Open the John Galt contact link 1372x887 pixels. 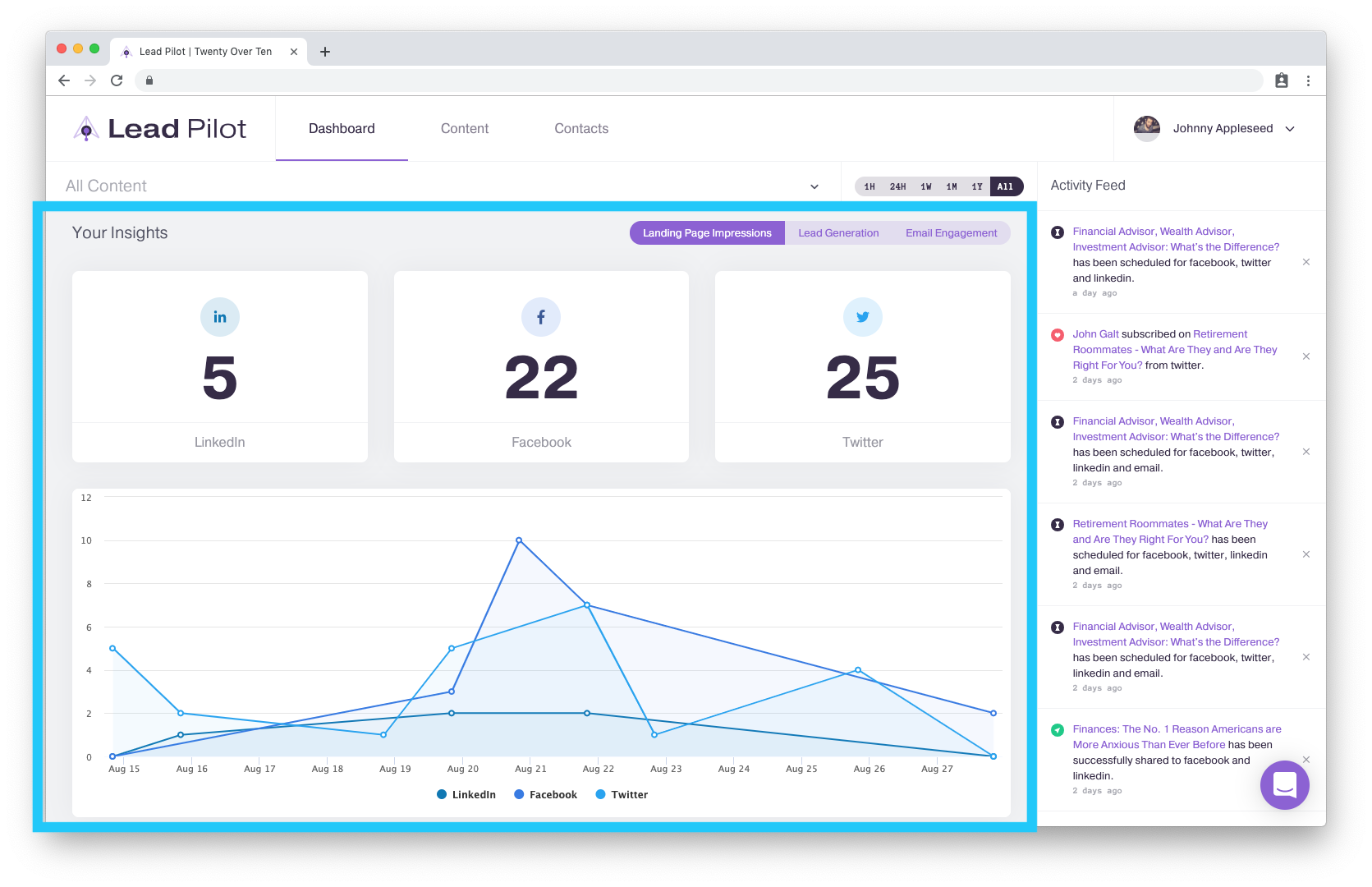[1095, 334]
